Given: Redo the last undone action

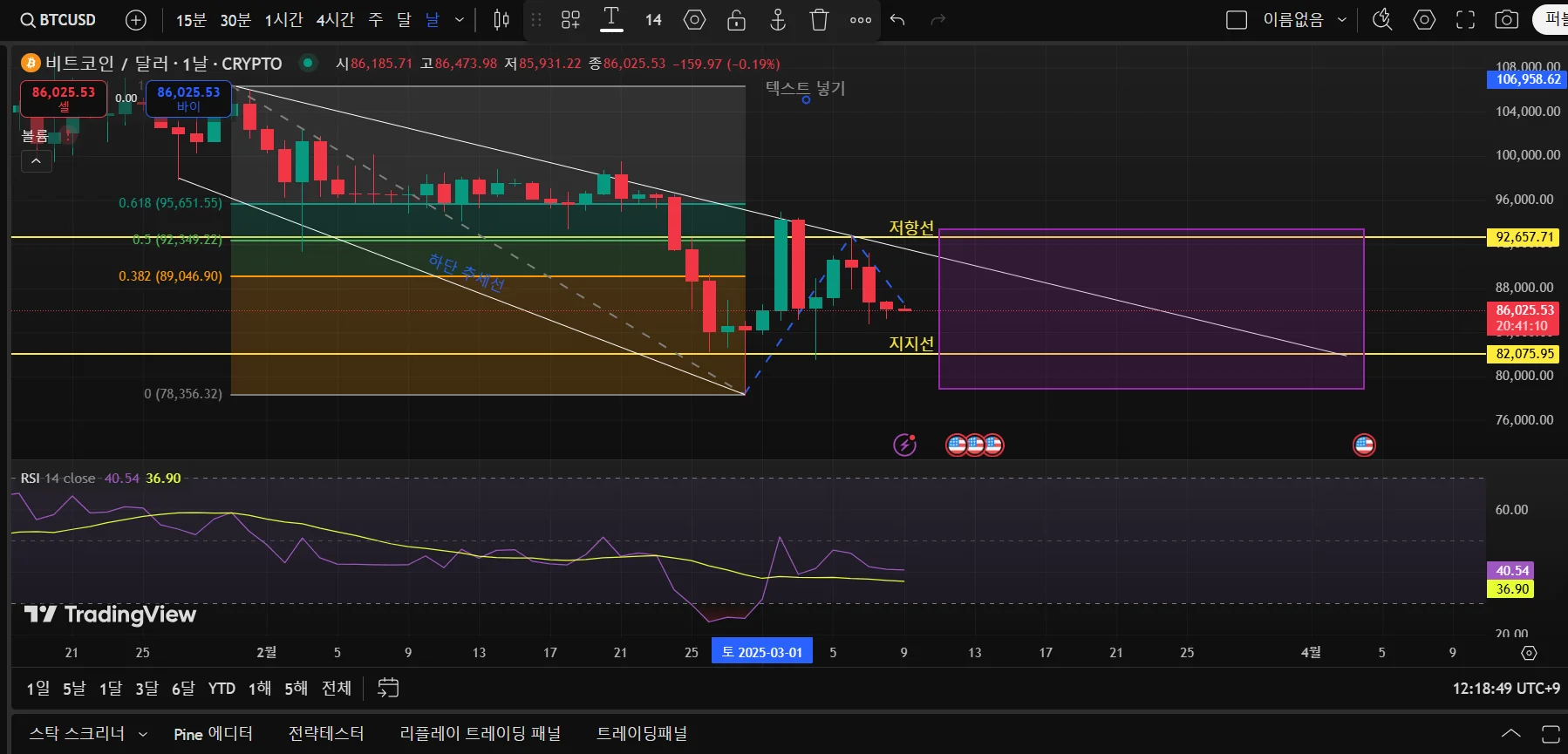Looking at the screenshot, I should point(938,19).
